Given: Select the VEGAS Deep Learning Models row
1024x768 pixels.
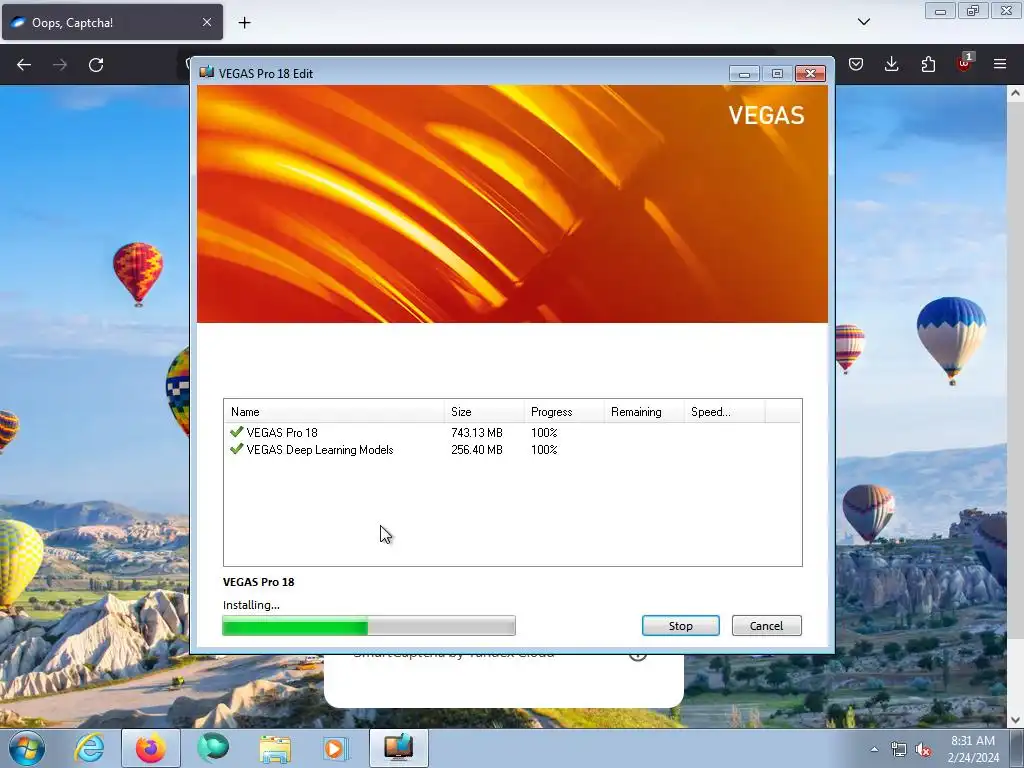Looking at the screenshot, I should [513, 449].
